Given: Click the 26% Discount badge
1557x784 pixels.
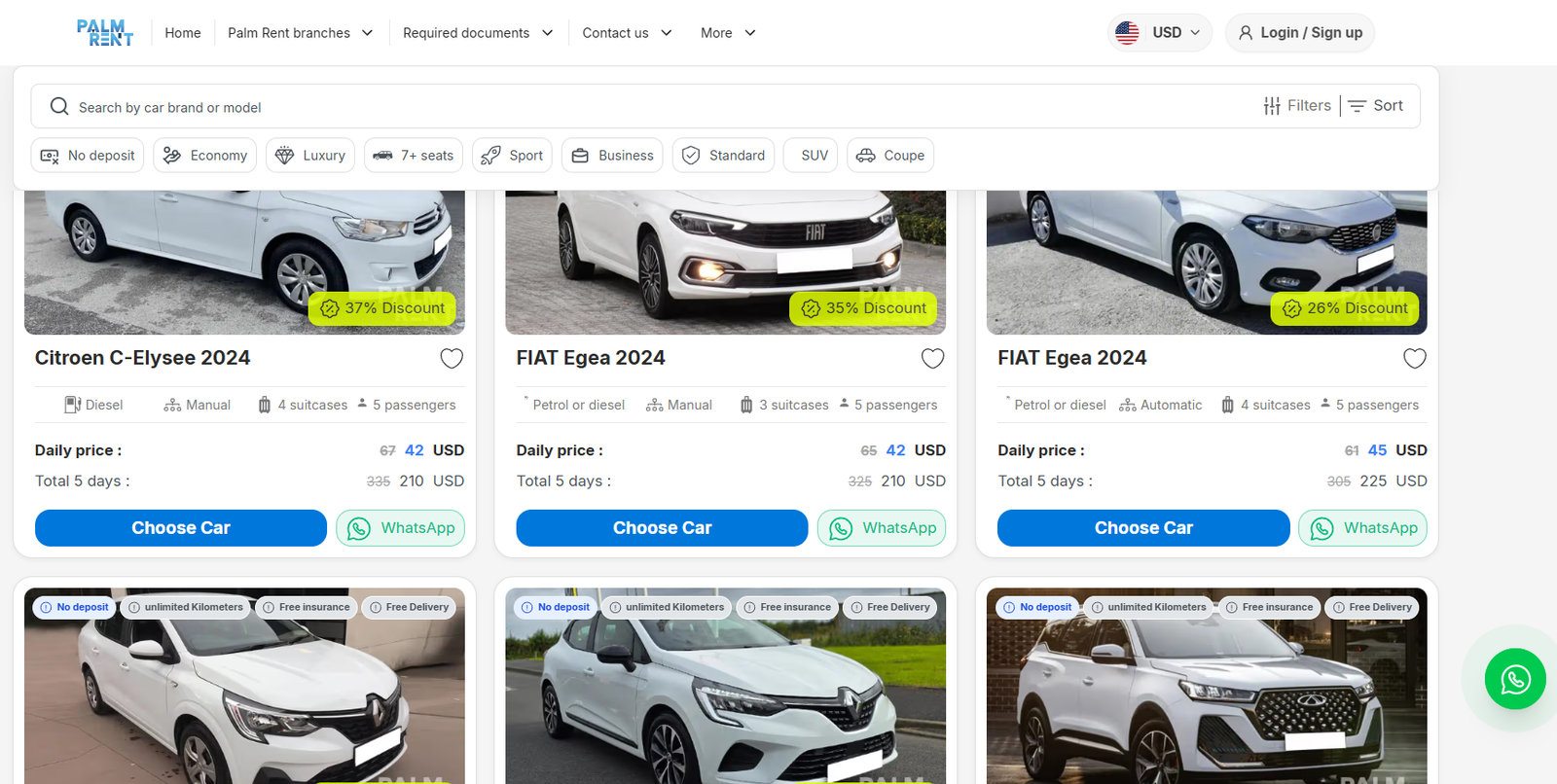Looking at the screenshot, I should coord(1345,308).
